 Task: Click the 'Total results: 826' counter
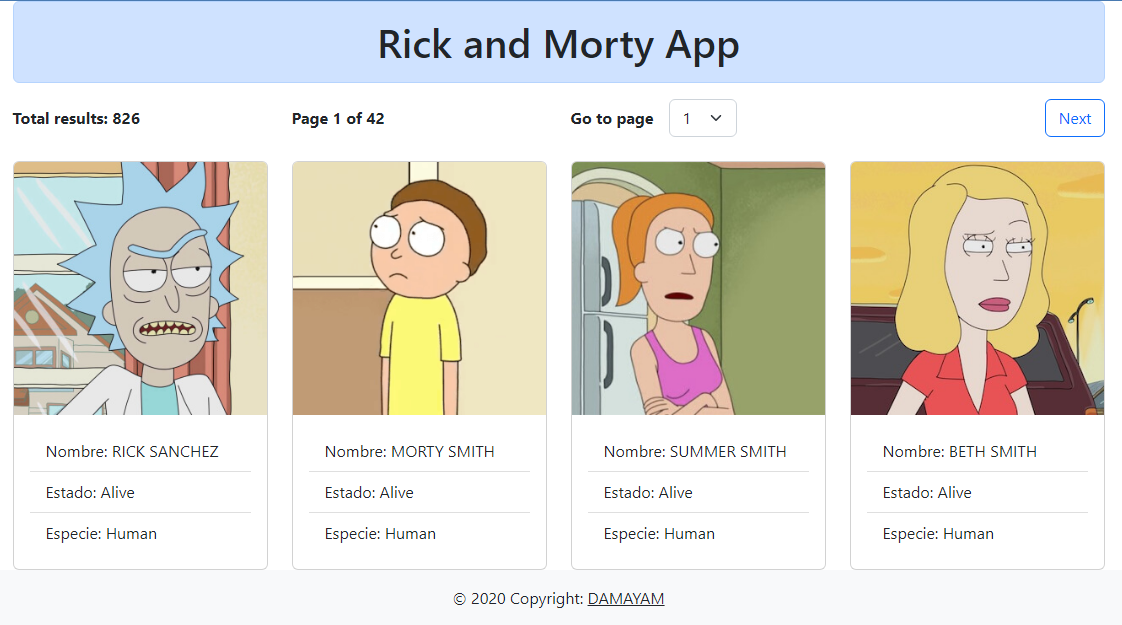point(76,118)
